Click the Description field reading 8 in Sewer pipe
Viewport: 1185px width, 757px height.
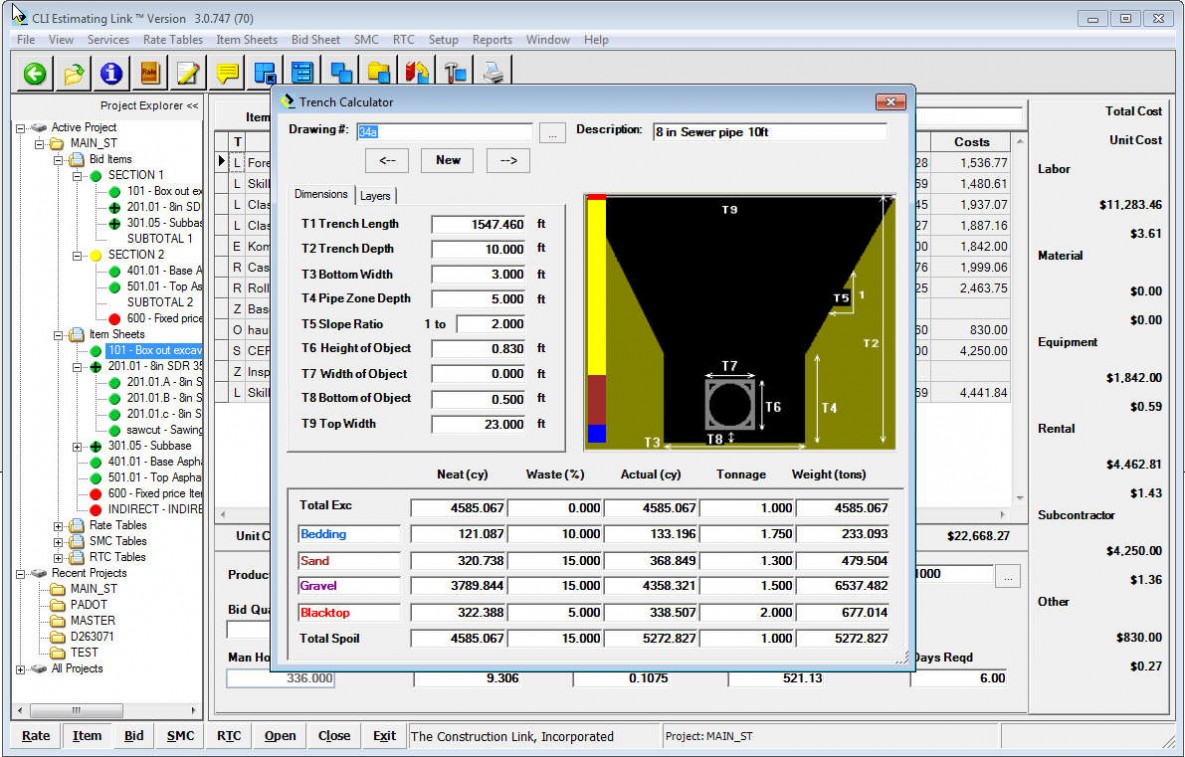(x=769, y=132)
